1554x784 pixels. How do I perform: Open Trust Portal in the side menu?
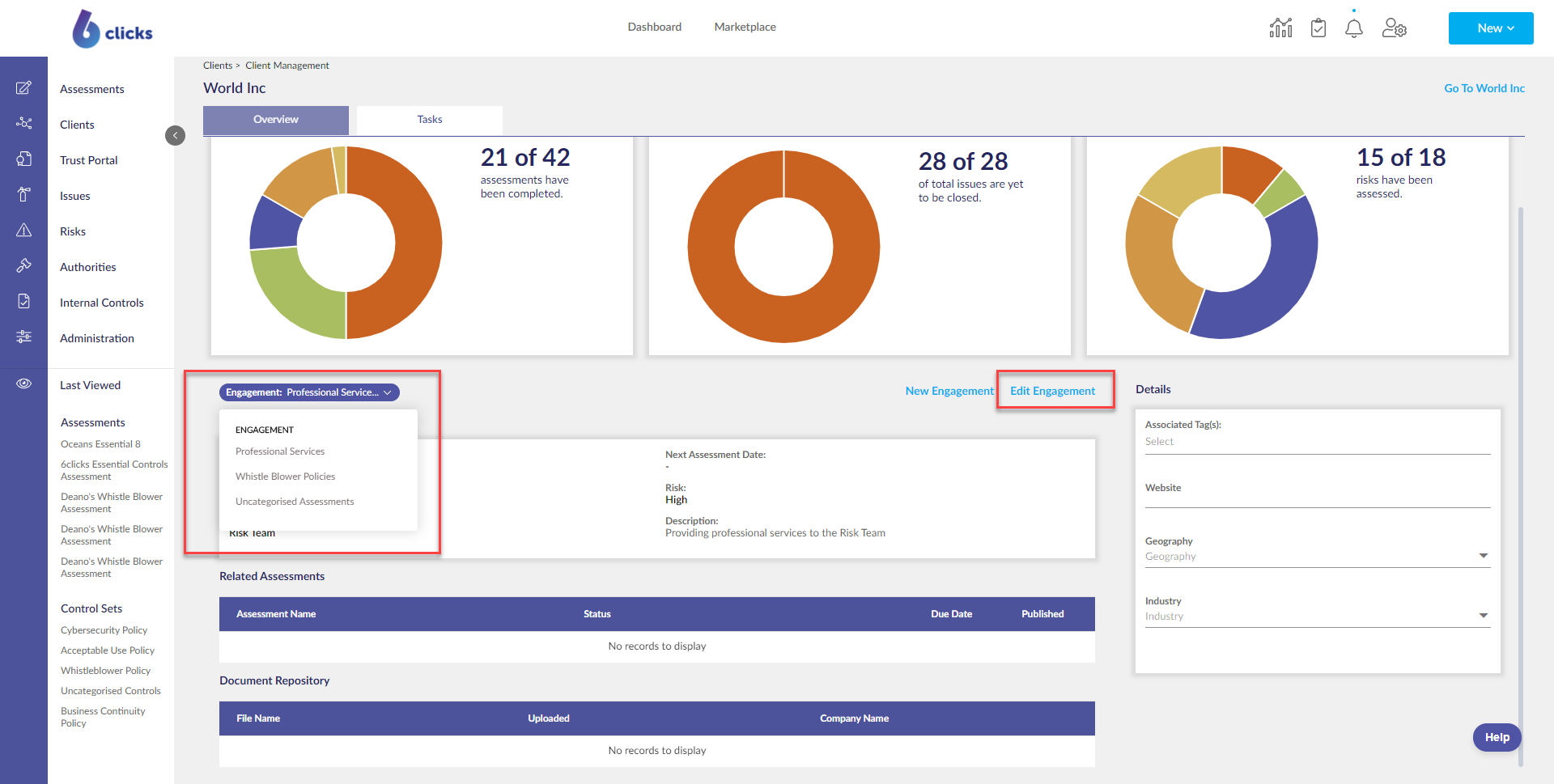tap(89, 160)
